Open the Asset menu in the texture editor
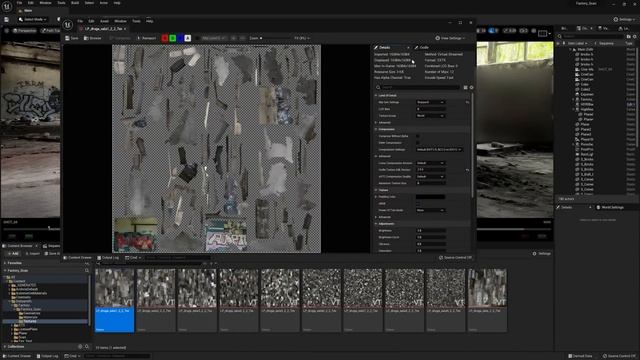 click(104, 21)
